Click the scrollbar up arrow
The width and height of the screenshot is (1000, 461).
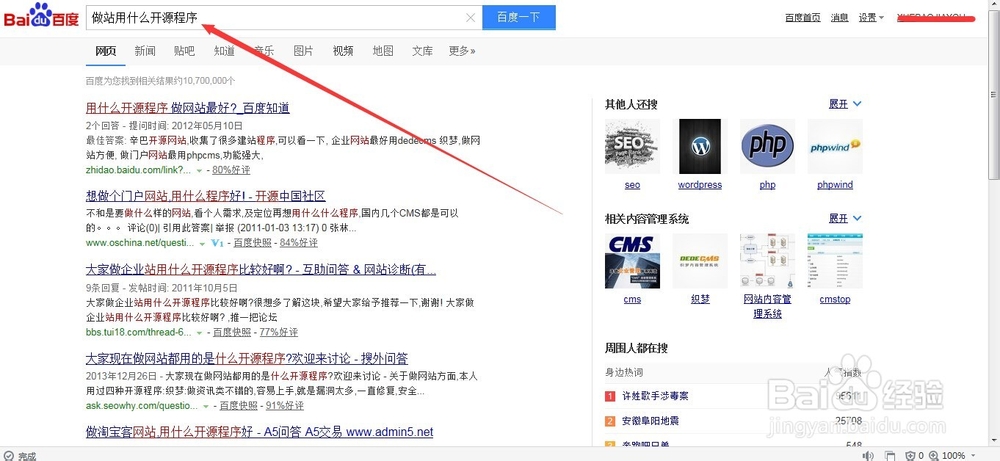click(x=994, y=6)
